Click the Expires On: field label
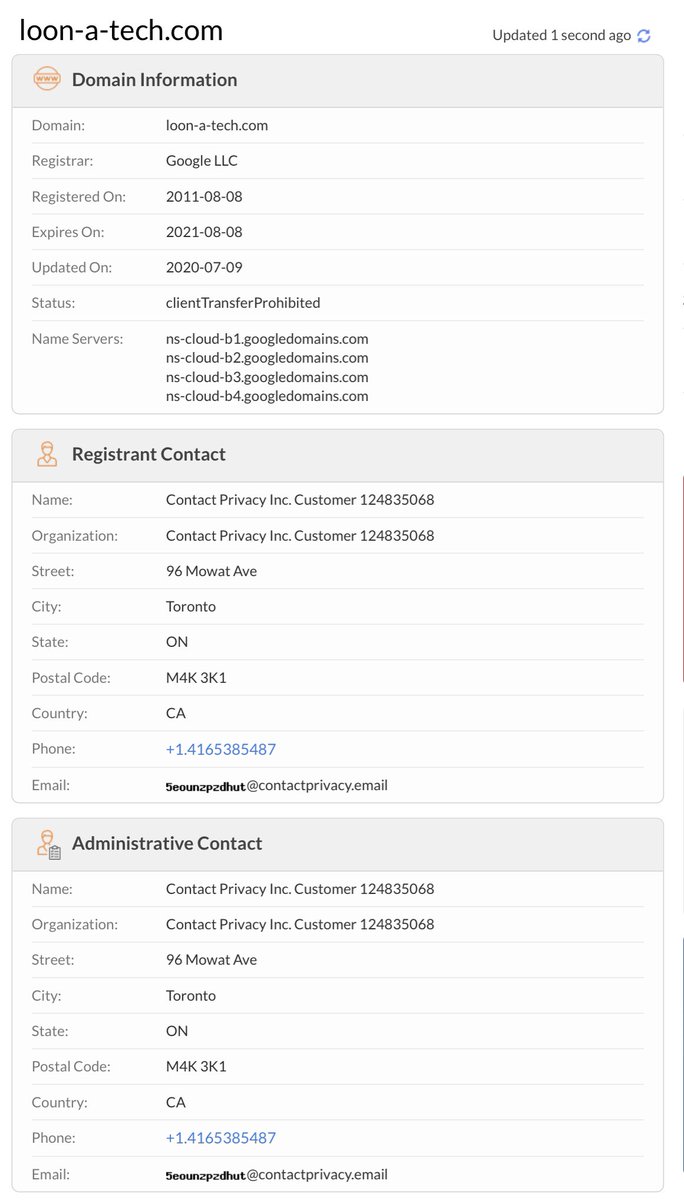684x1200 pixels. (x=68, y=232)
